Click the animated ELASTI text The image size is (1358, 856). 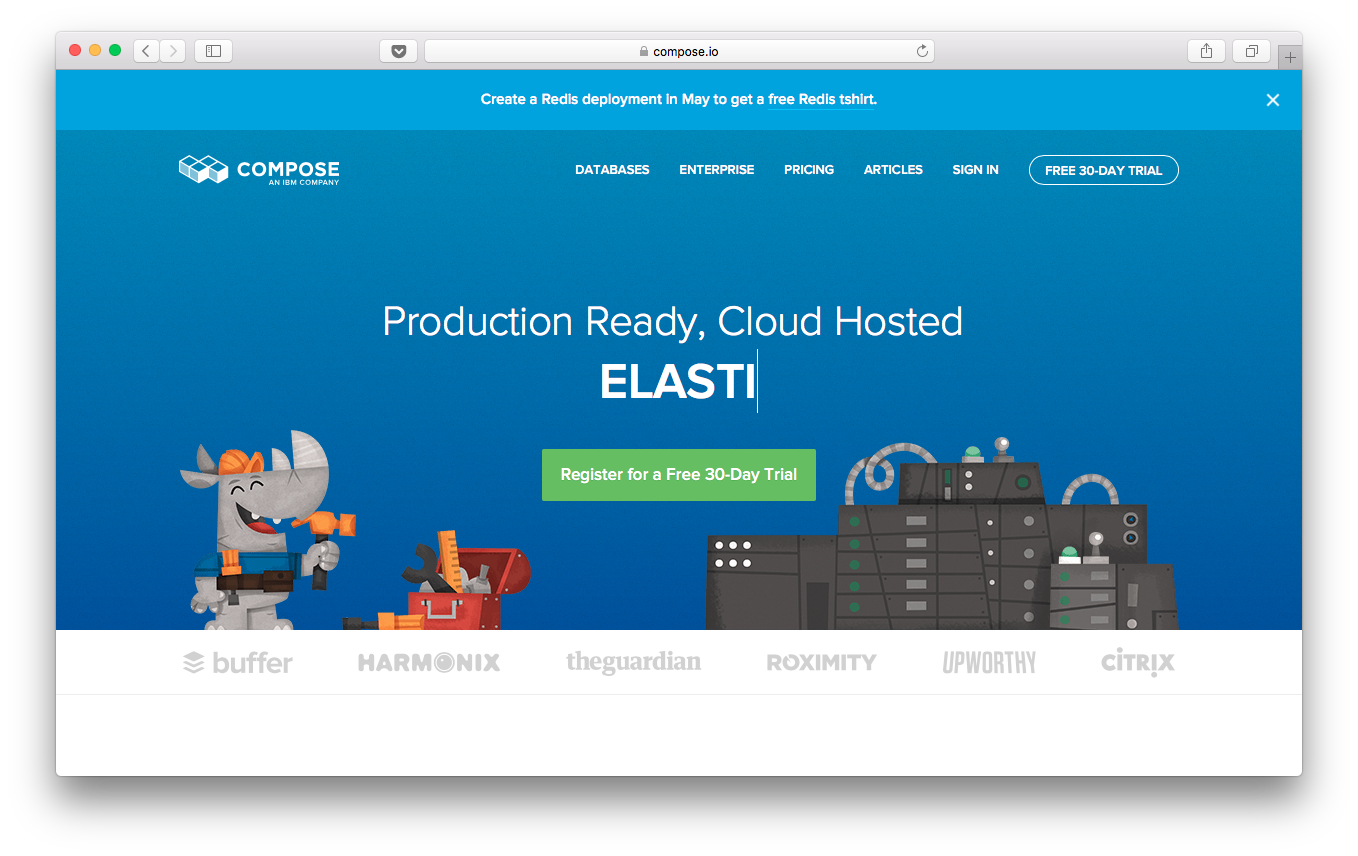677,382
